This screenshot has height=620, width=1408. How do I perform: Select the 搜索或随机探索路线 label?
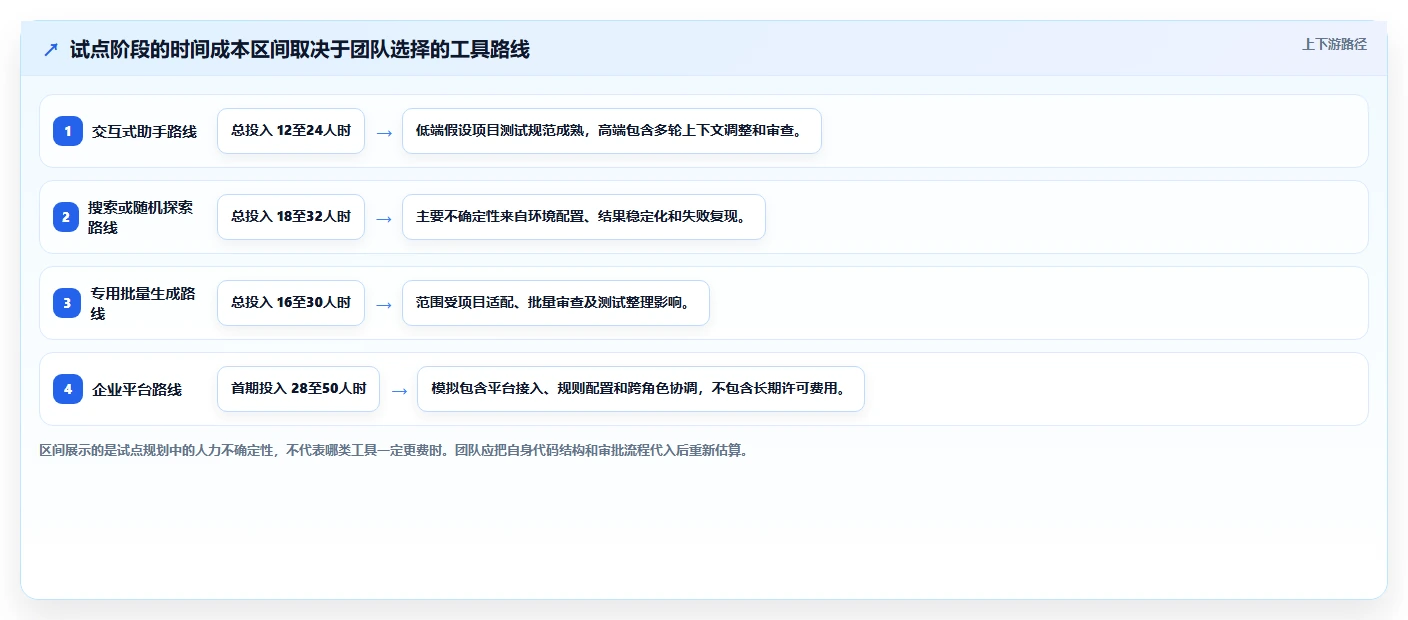(x=141, y=217)
